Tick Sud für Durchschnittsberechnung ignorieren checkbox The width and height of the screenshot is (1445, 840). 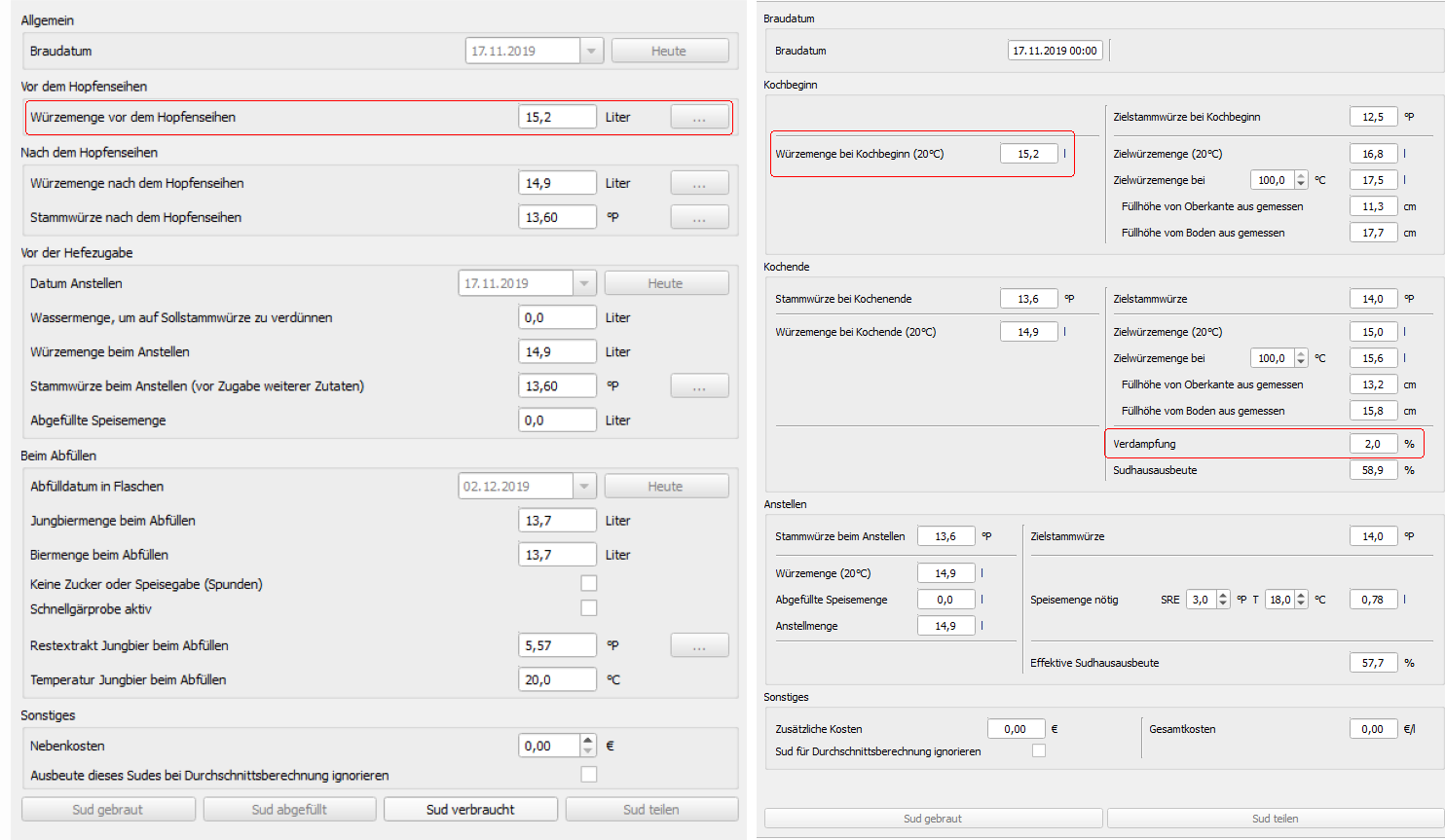pyautogui.click(x=1039, y=750)
